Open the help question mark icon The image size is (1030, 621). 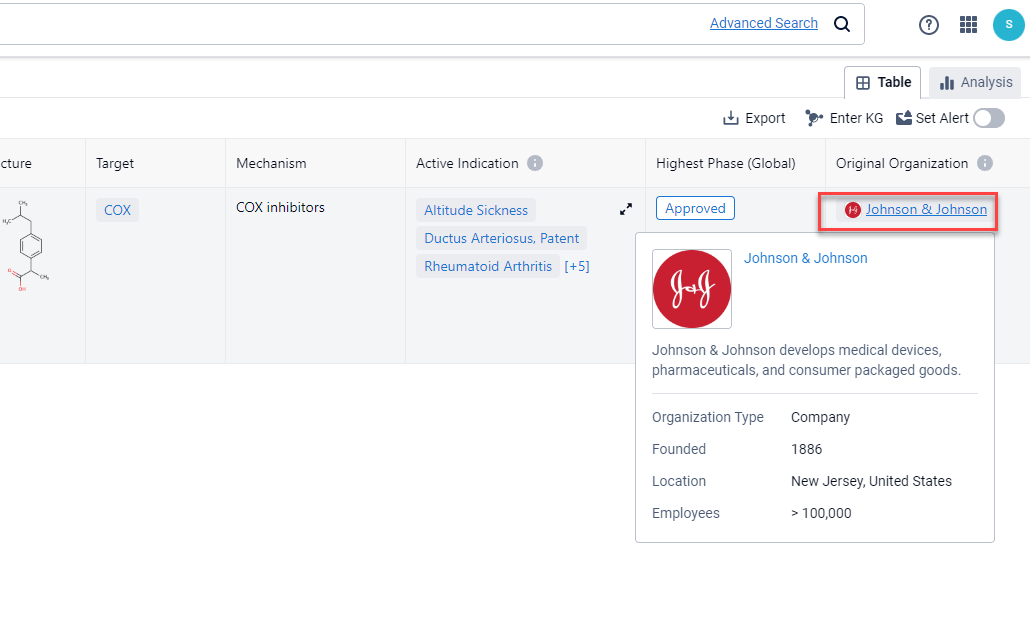coord(929,25)
